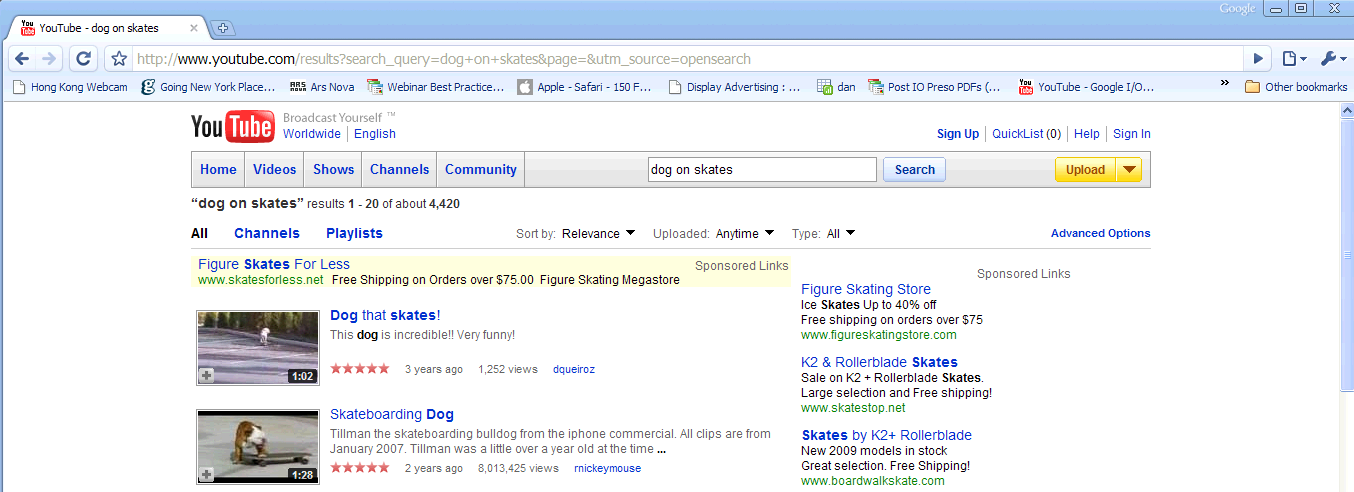Click the page vertical scrollbar

tap(1345, 255)
